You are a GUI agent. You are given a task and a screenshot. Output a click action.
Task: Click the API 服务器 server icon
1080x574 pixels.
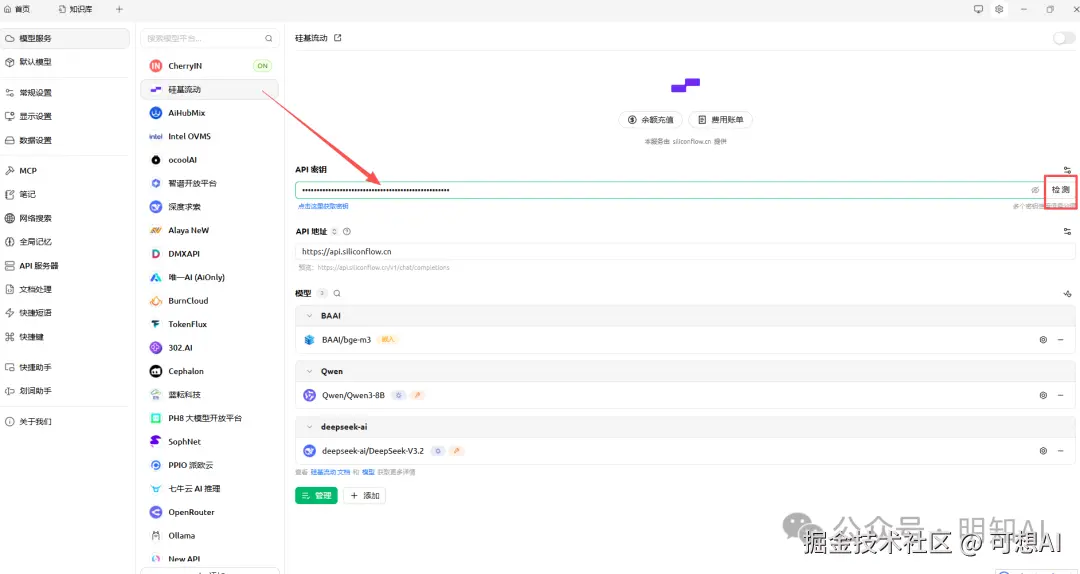point(10,266)
